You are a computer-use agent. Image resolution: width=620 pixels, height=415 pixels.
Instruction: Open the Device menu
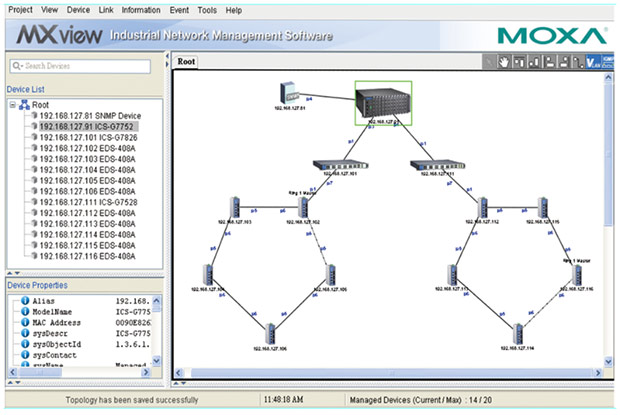78,10
